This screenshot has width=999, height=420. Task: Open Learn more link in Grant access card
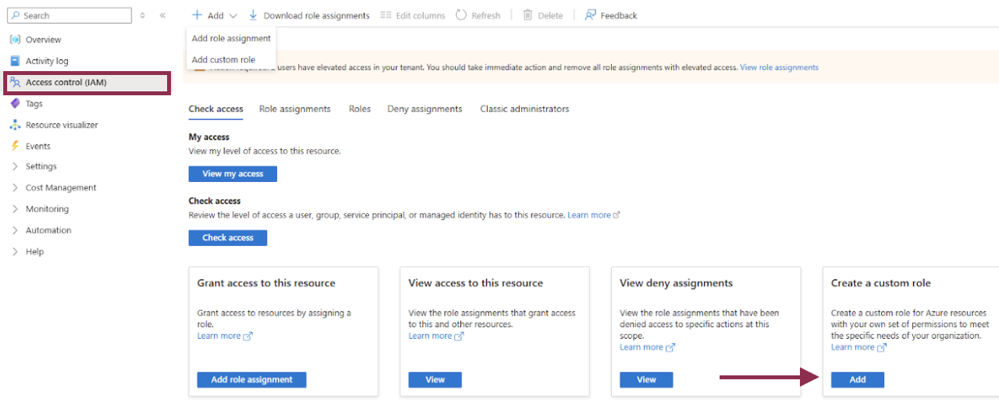(x=219, y=336)
